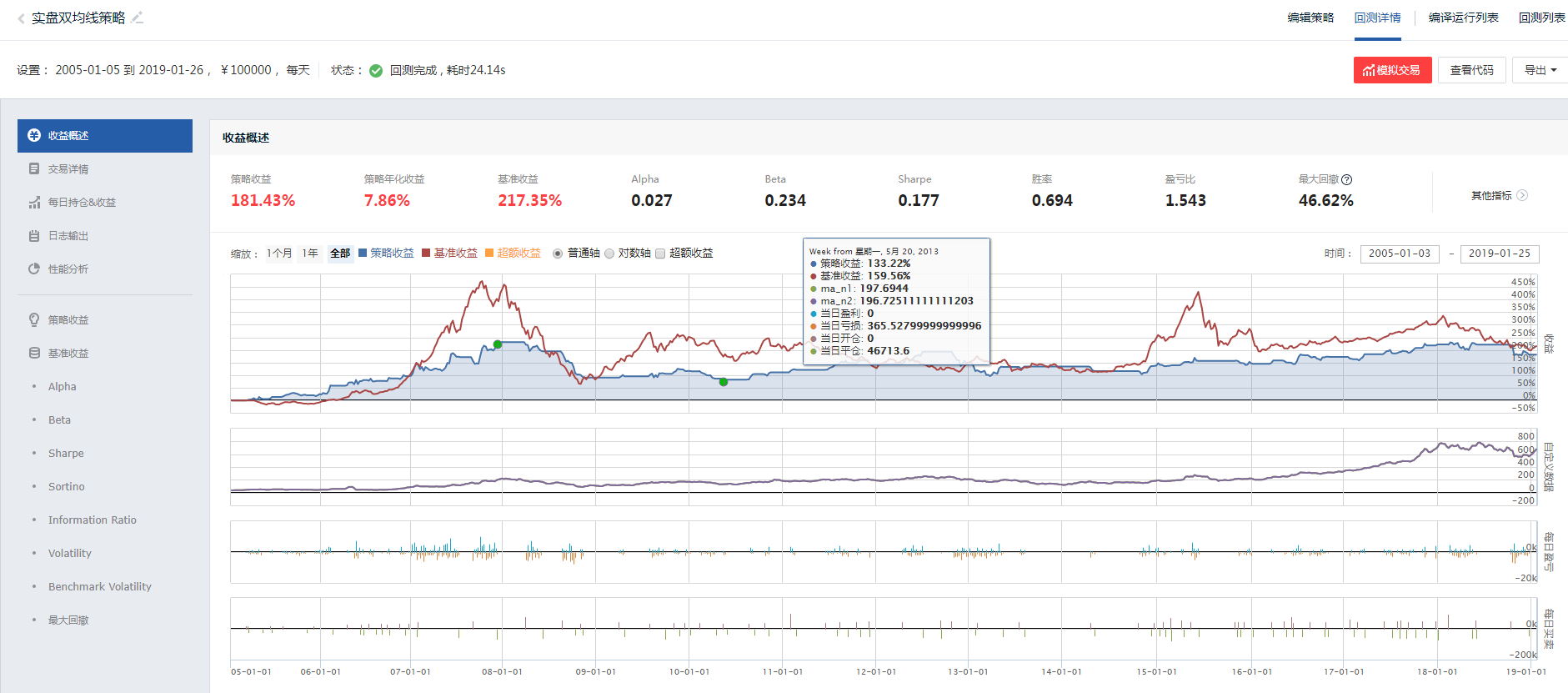Click the chart icon on 模拟交易 button
The width and height of the screenshot is (1568, 693).
[1369, 71]
